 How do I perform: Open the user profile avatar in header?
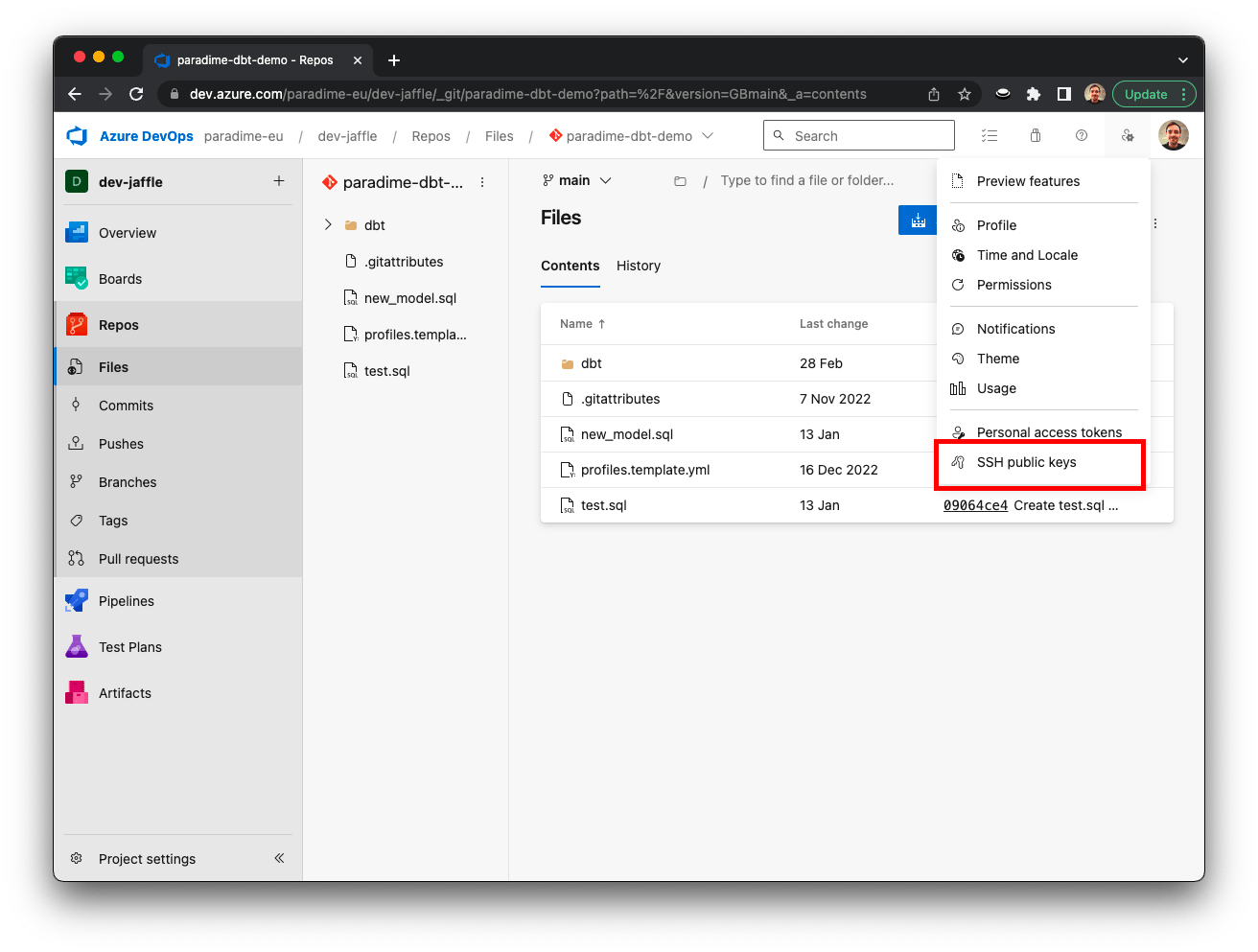1174,136
